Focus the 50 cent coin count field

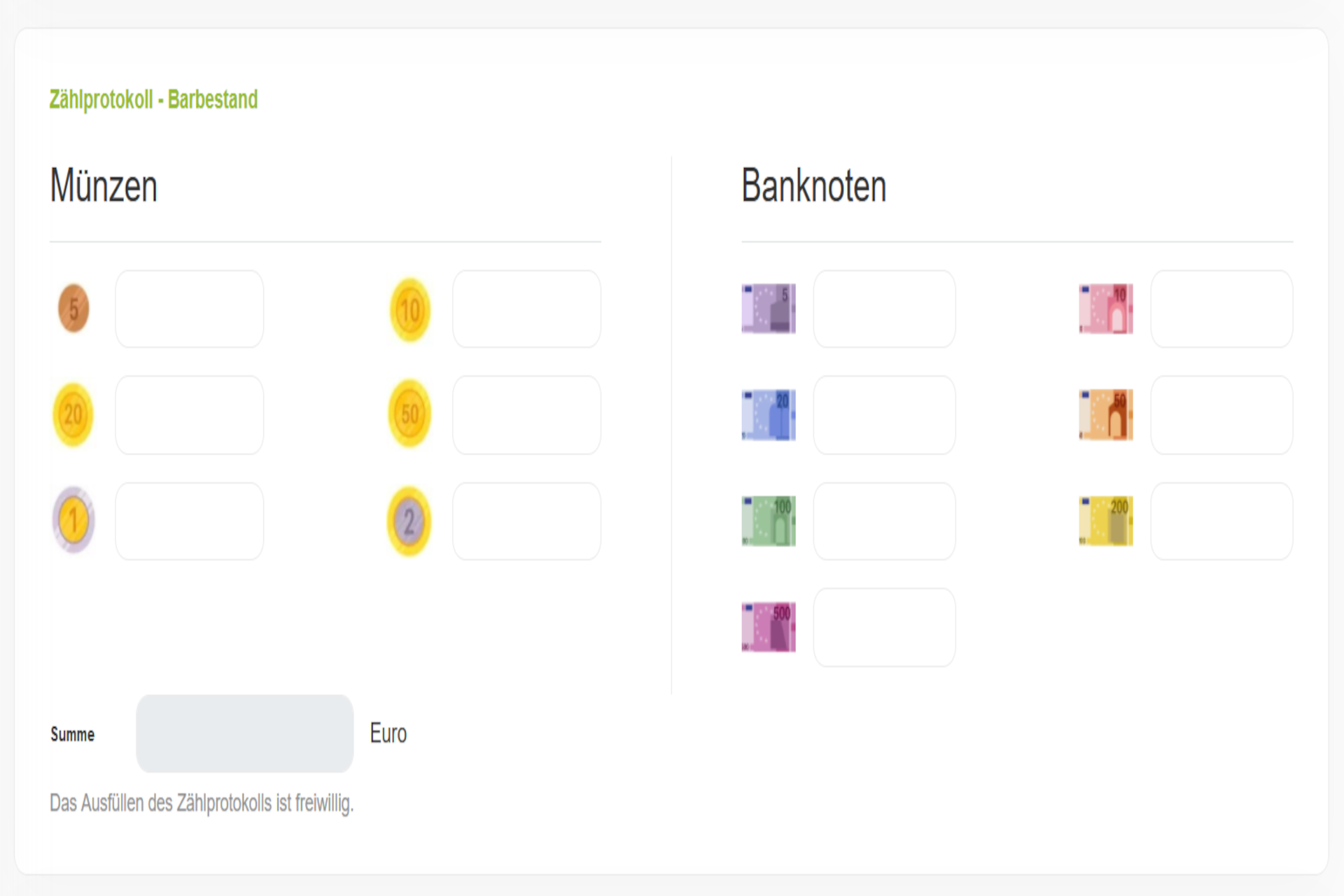526,415
